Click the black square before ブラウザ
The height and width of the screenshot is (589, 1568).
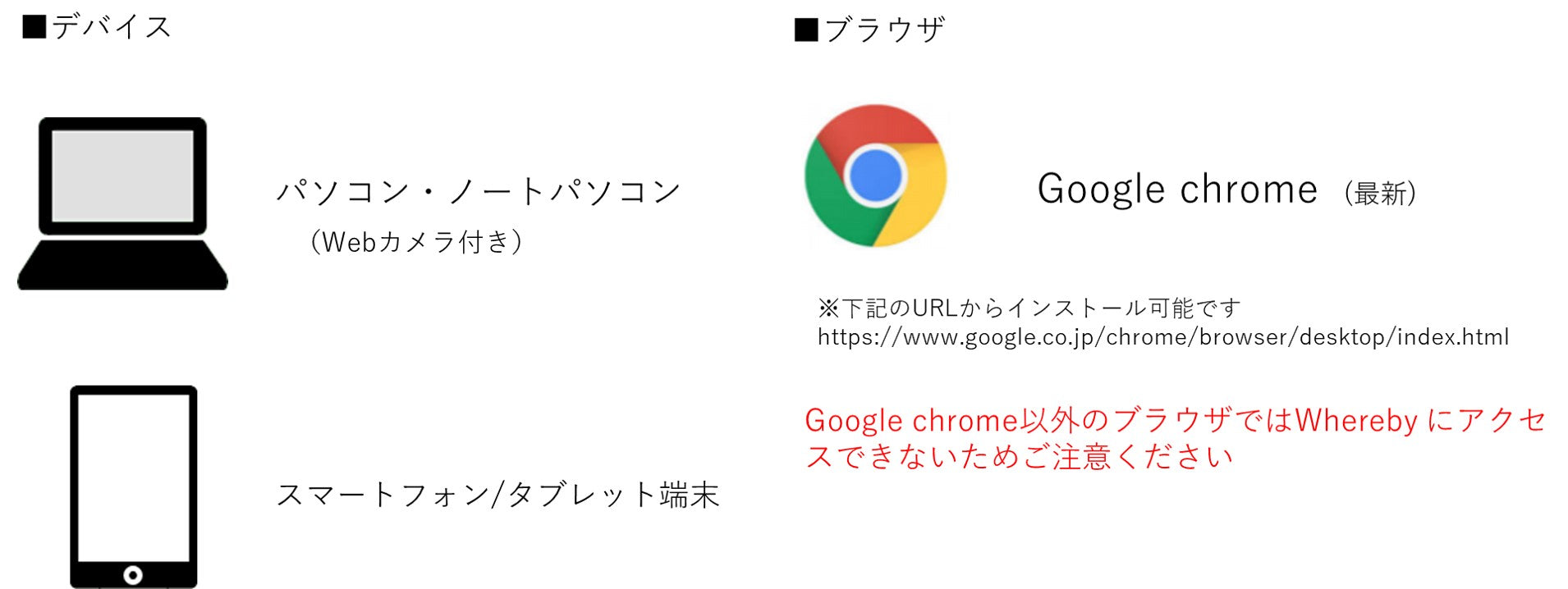[806, 30]
